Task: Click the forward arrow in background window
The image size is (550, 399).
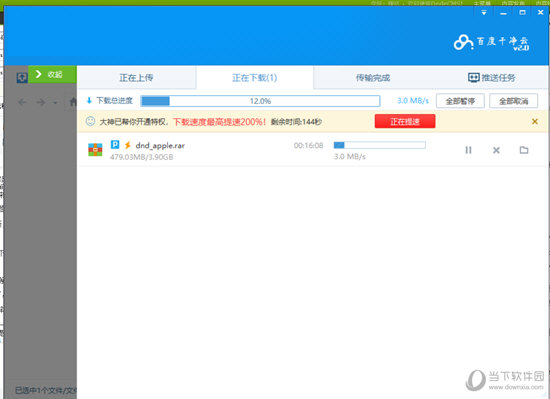Action: tap(41, 102)
